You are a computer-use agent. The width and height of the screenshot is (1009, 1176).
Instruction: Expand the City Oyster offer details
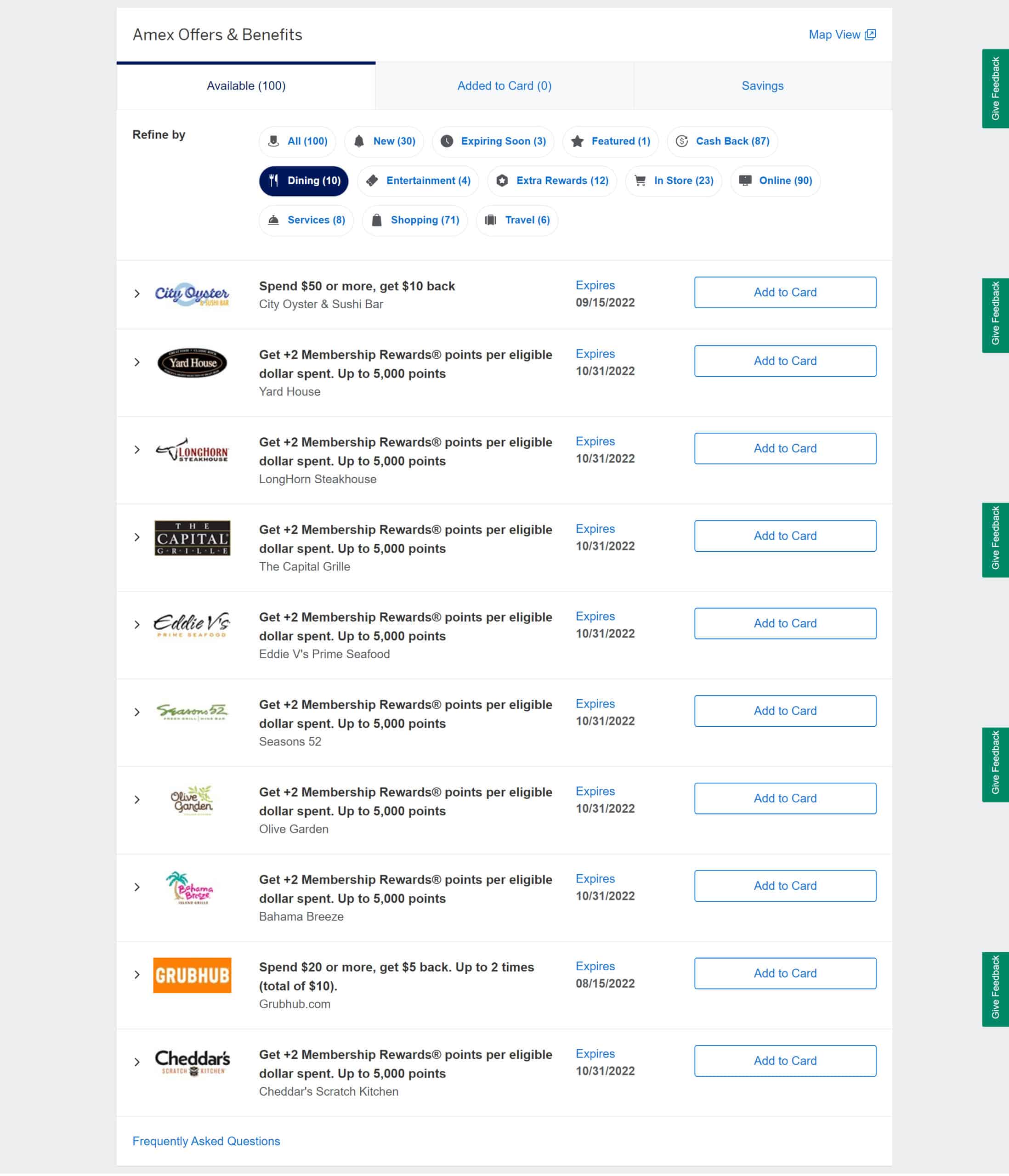(137, 294)
